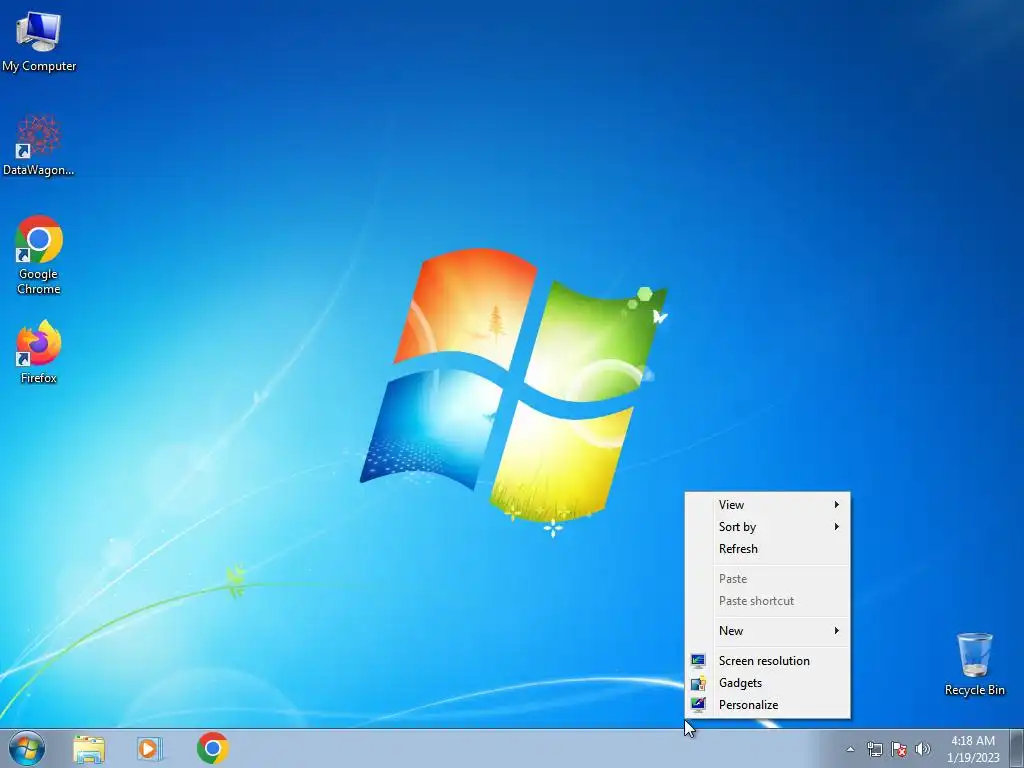Choose Personalize in the context menu

(x=767, y=705)
